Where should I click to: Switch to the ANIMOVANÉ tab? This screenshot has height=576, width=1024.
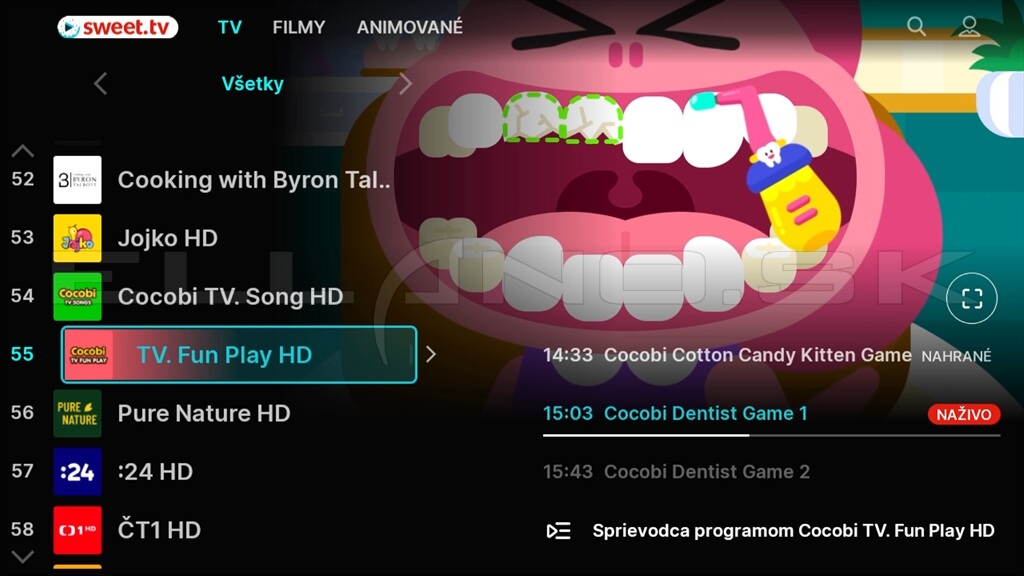click(409, 27)
